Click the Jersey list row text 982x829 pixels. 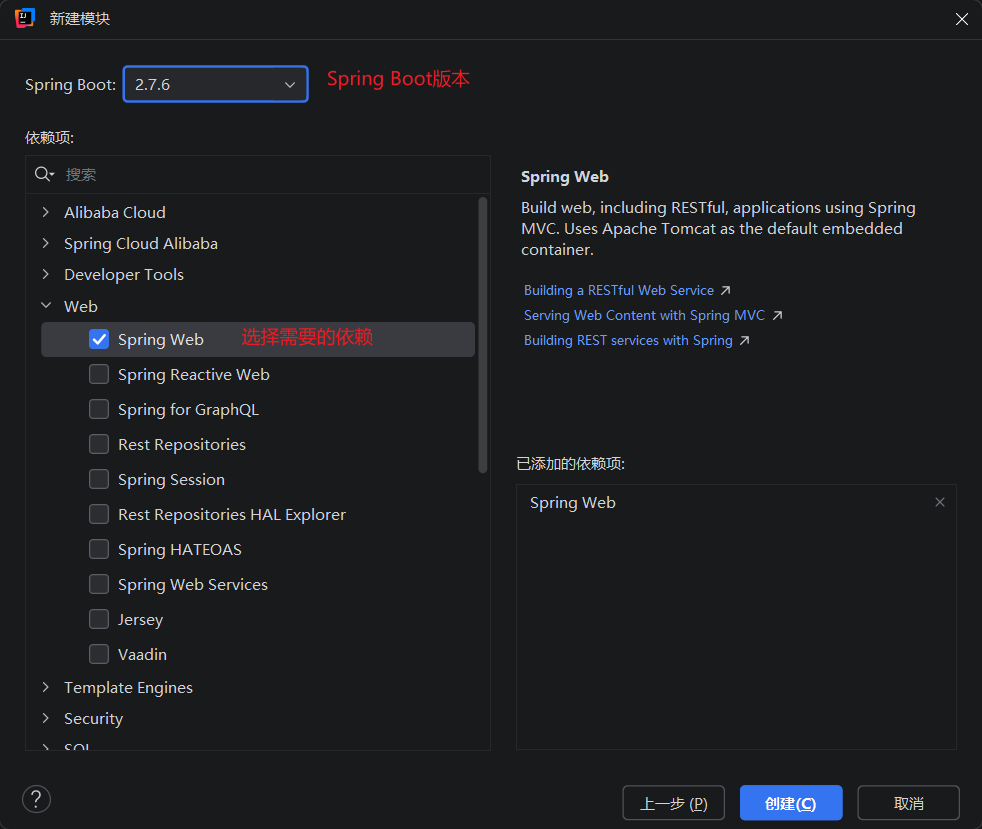coord(140,620)
